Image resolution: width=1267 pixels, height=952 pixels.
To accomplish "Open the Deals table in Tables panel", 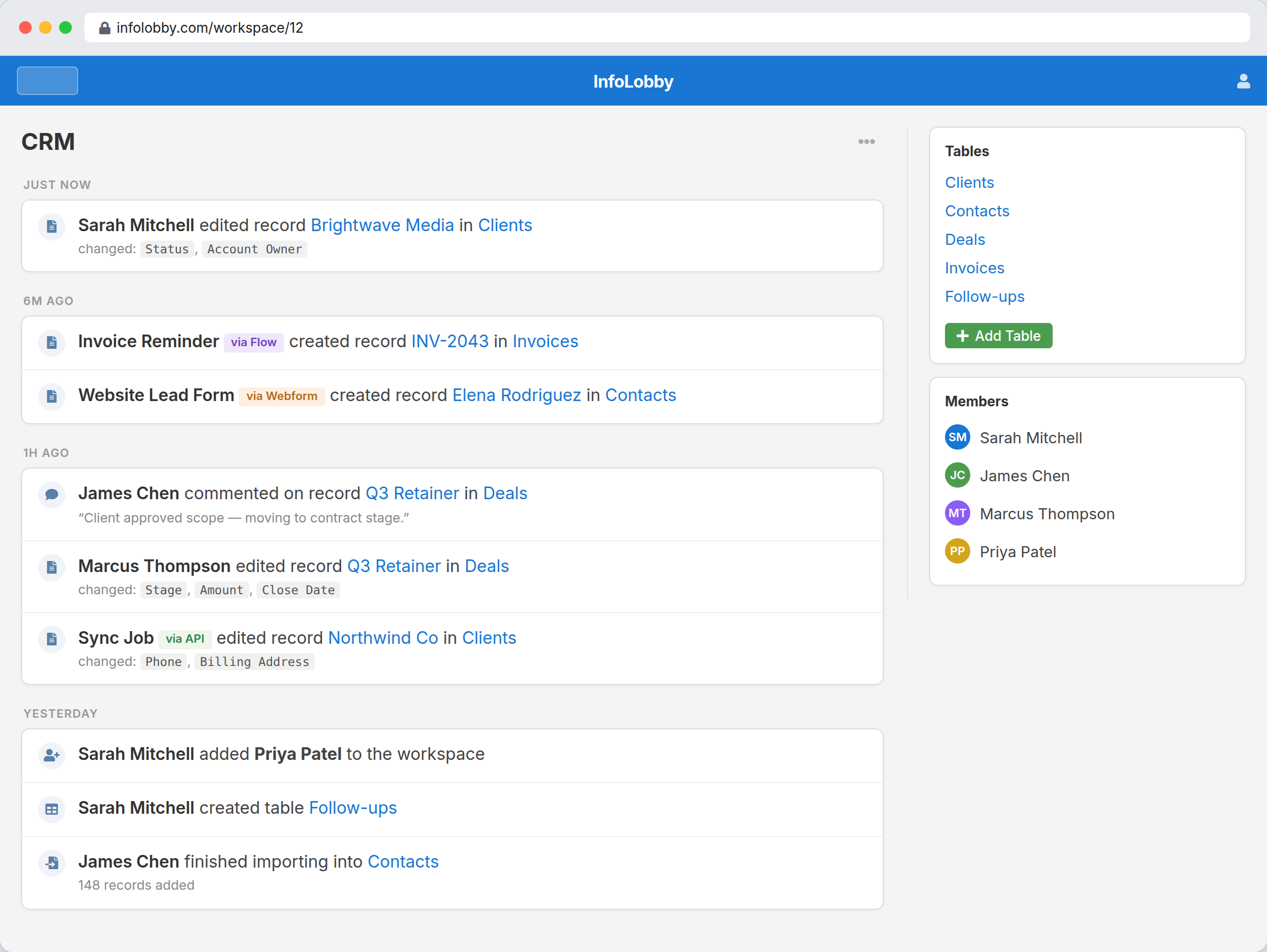I will [965, 240].
